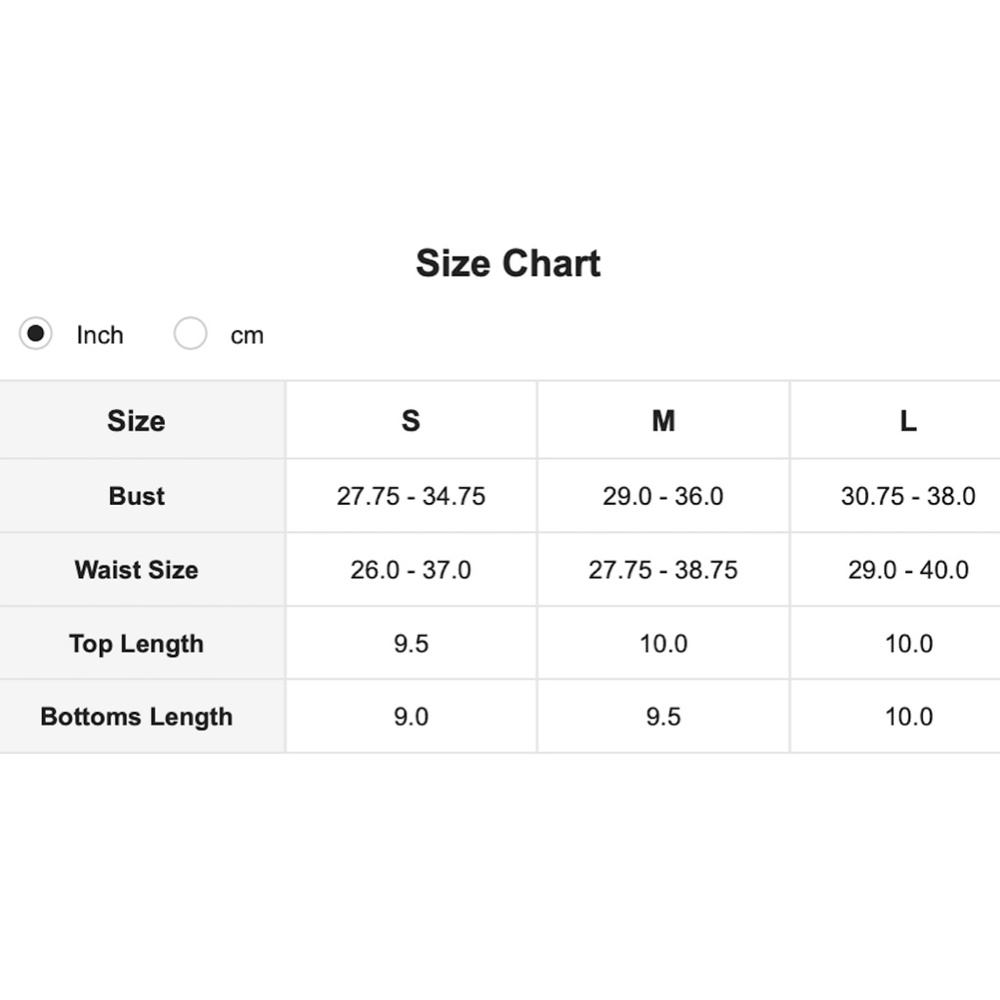
Task: Click the S waist value 26.0 - 37.0
Action: click(x=411, y=570)
